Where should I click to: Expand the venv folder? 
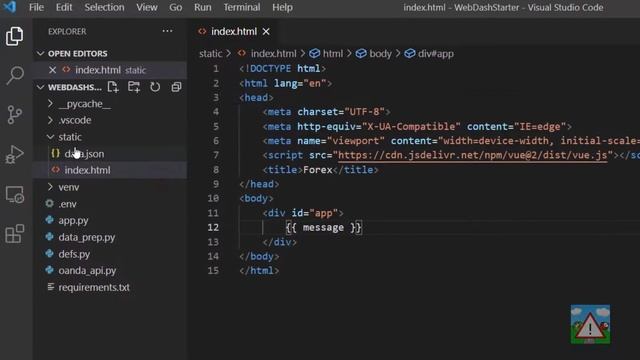(x=69, y=187)
